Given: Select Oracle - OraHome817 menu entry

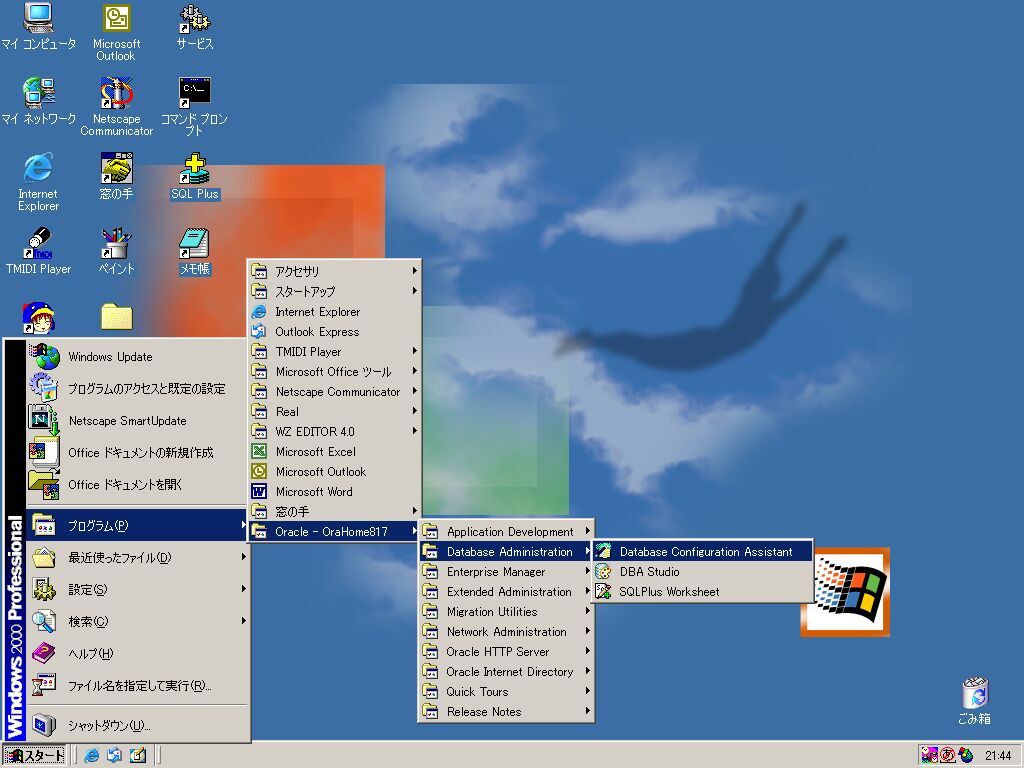Looking at the screenshot, I should tap(334, 532).
